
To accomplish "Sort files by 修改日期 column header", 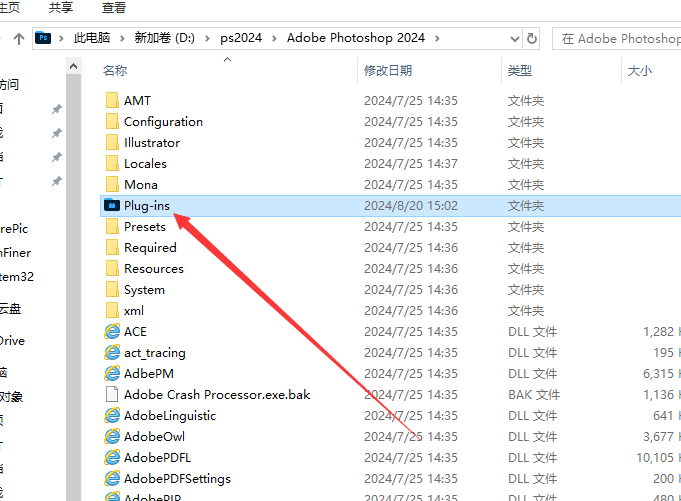I will click(x=388, y=71).
